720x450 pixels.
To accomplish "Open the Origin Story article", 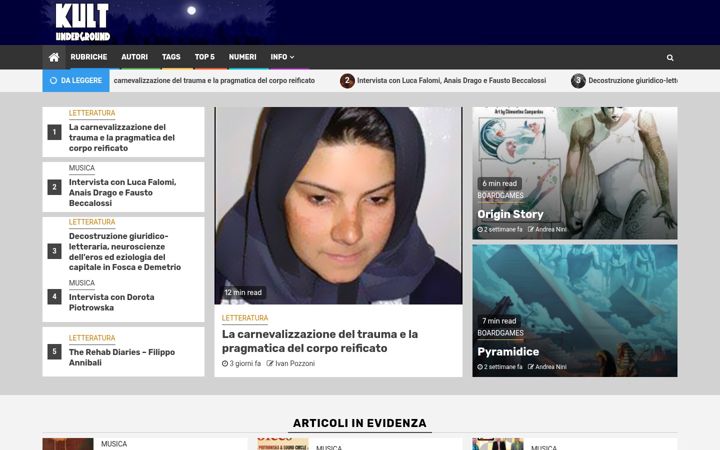I will (510, 214).
